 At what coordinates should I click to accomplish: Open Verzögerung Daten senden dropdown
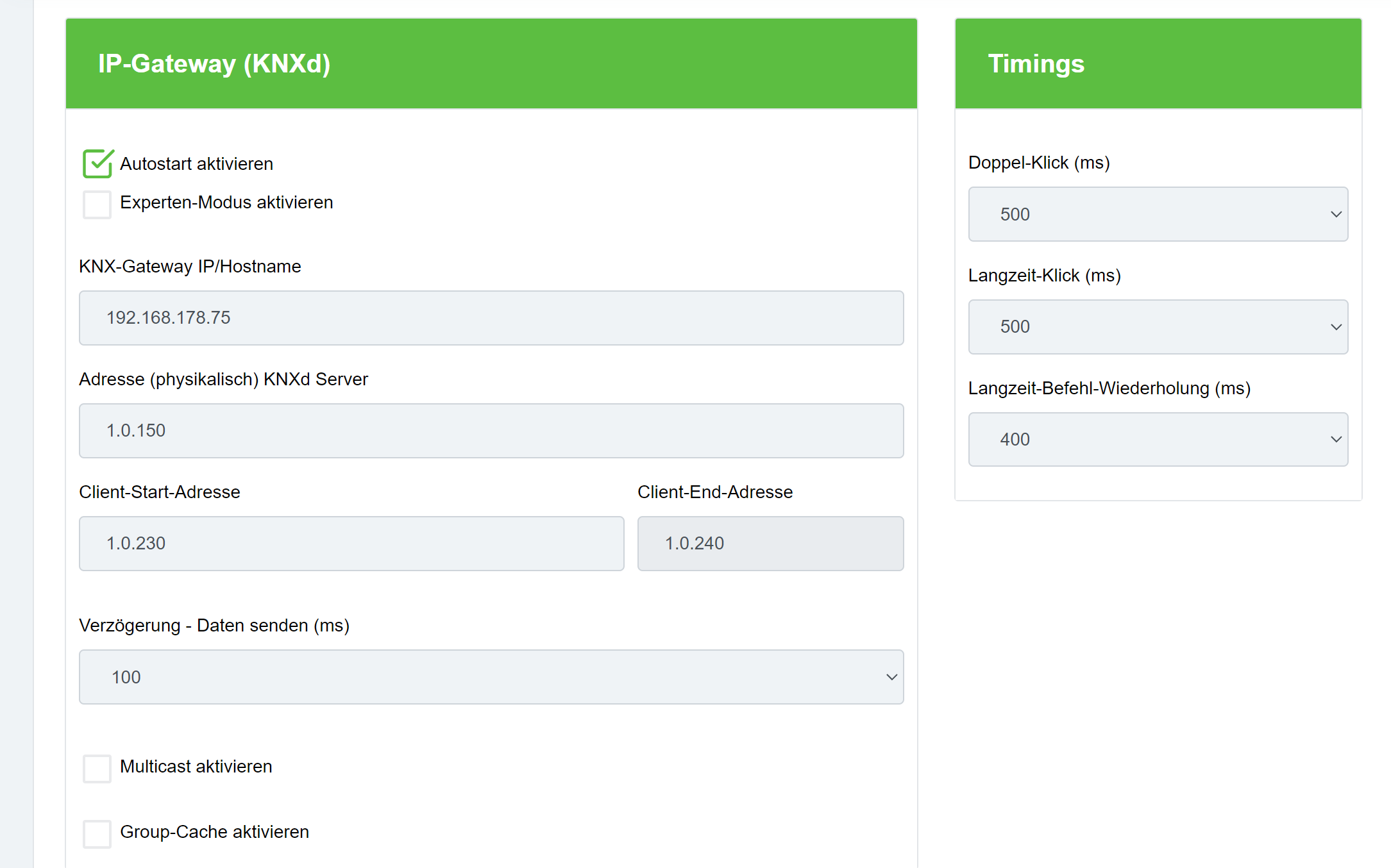tap(491, 677)
